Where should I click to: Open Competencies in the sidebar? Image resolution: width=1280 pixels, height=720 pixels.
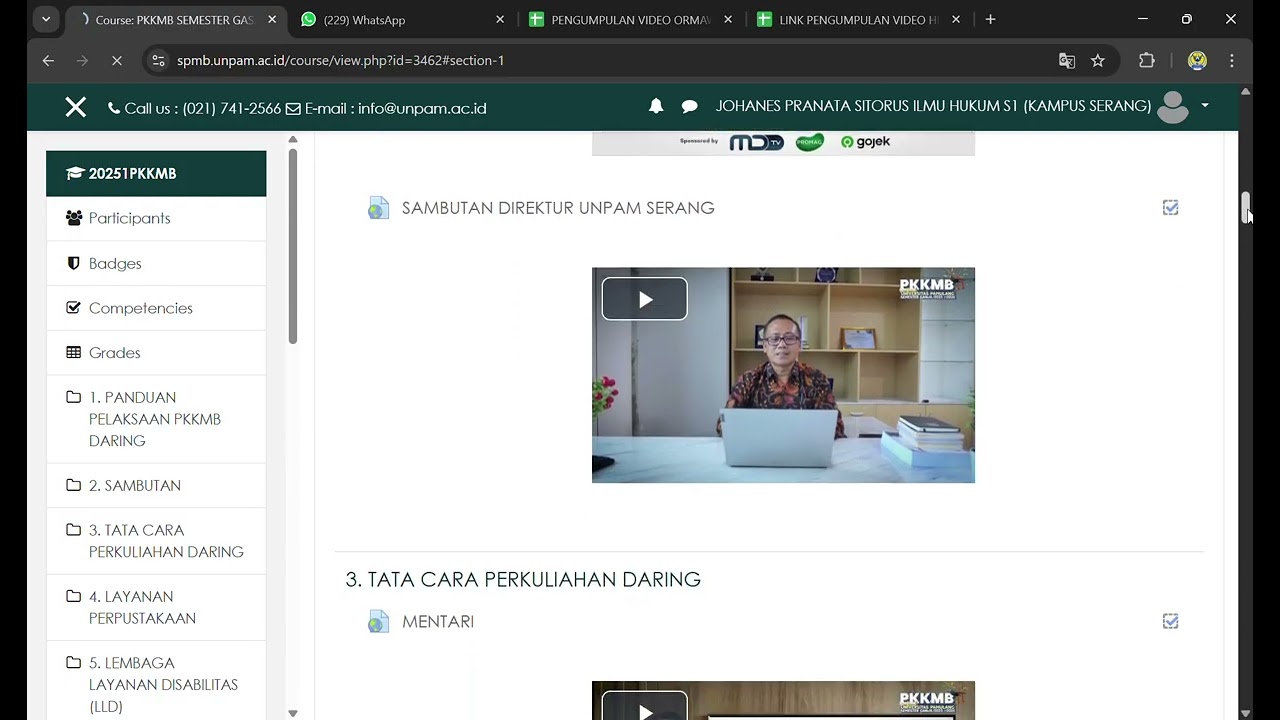click(x=156, y=308)
